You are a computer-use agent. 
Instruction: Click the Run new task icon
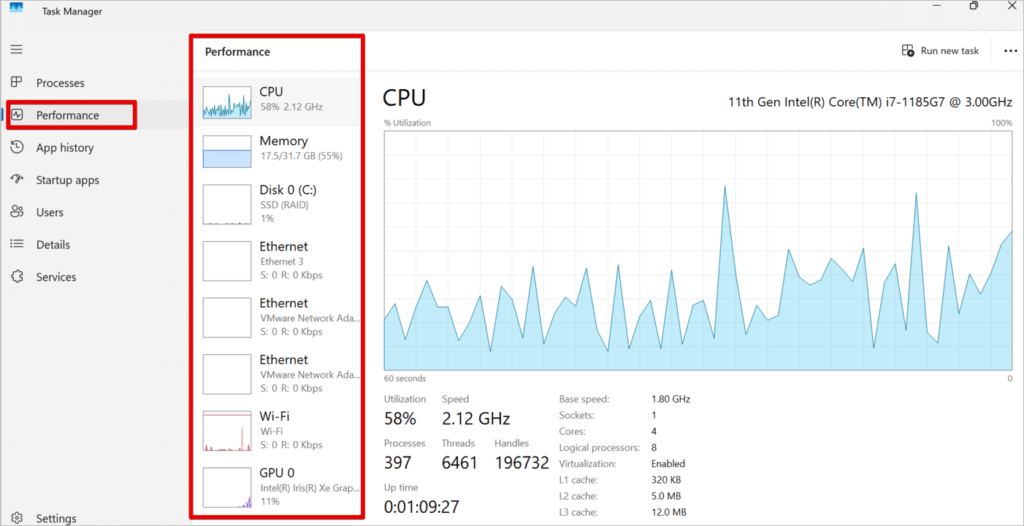pyautogui.click(x=908, y=50)
